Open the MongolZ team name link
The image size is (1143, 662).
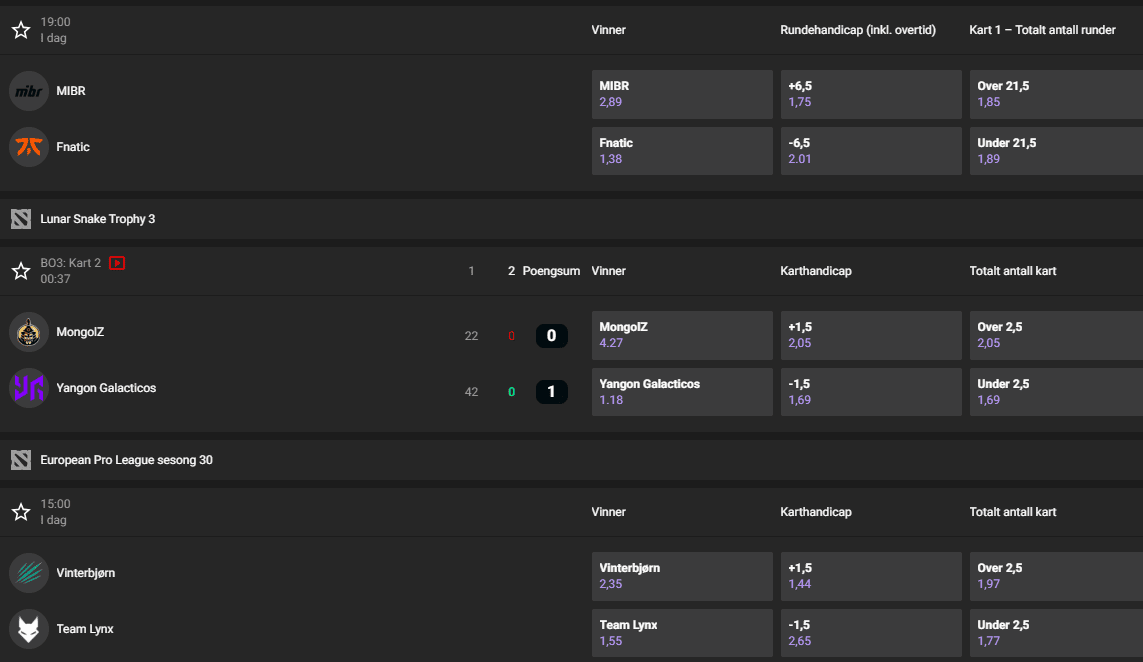tap(80, 332)
